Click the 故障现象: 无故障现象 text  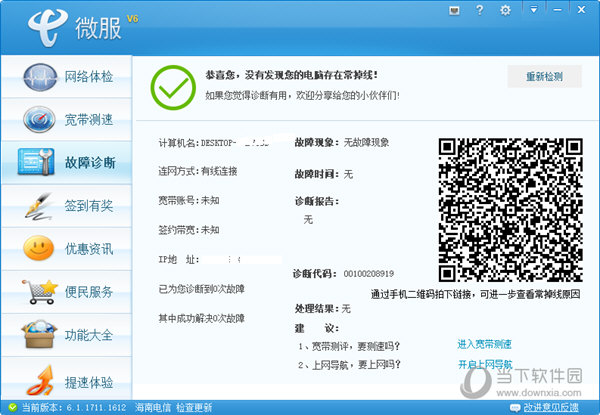[342, 142]
